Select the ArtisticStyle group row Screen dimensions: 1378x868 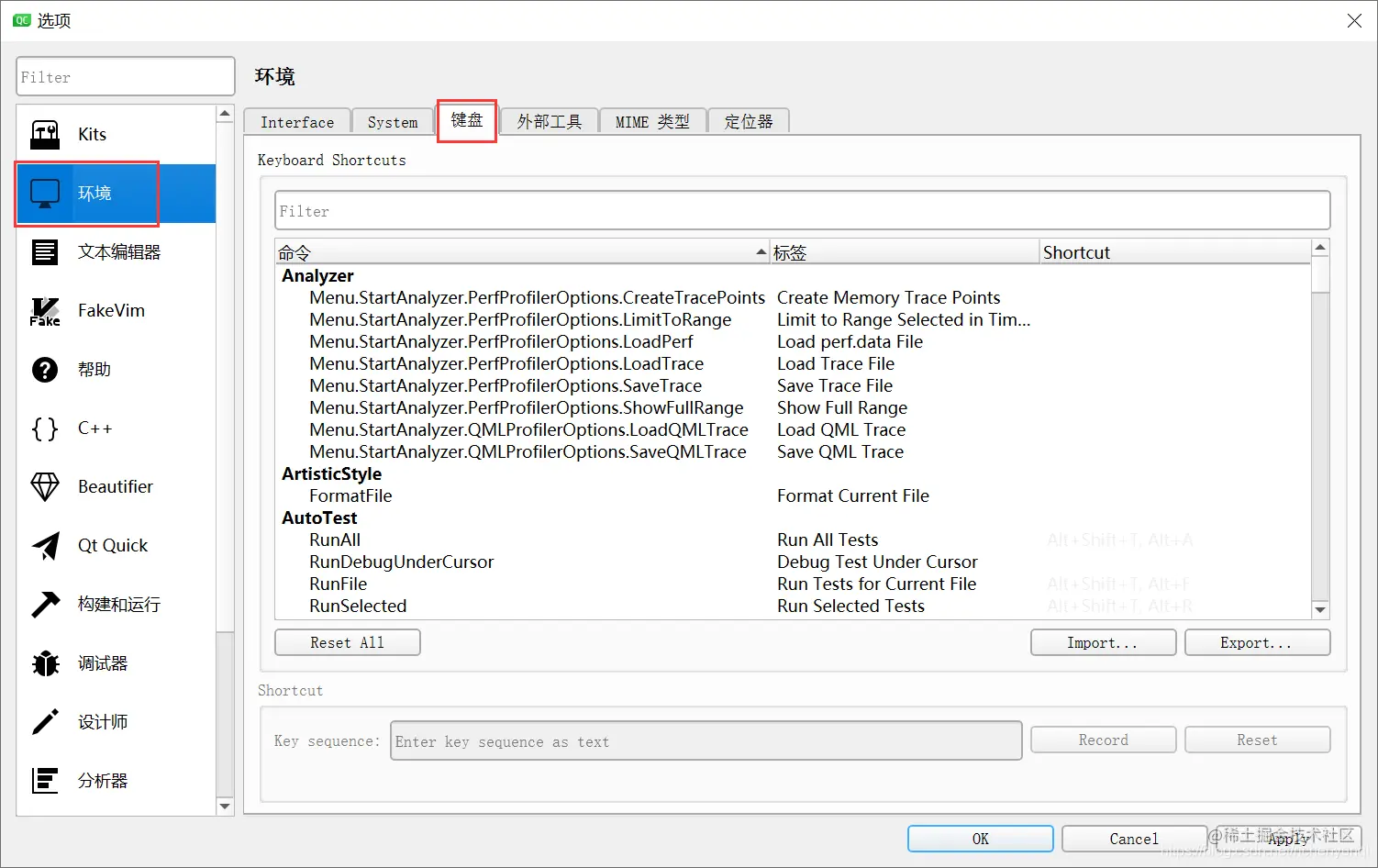793,474
